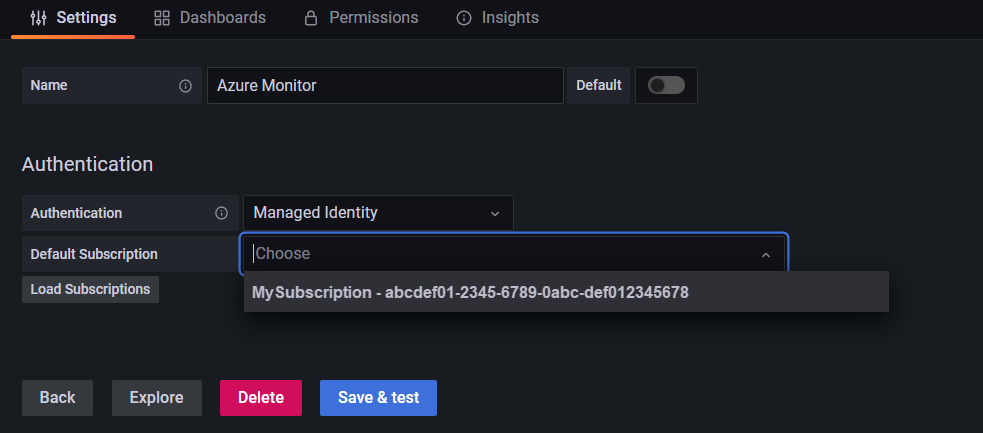Image resolution: width=983 pixels, height=433 pixels.
Task: Click the Default Subscription Choose combo box
Action: (500, 254)
